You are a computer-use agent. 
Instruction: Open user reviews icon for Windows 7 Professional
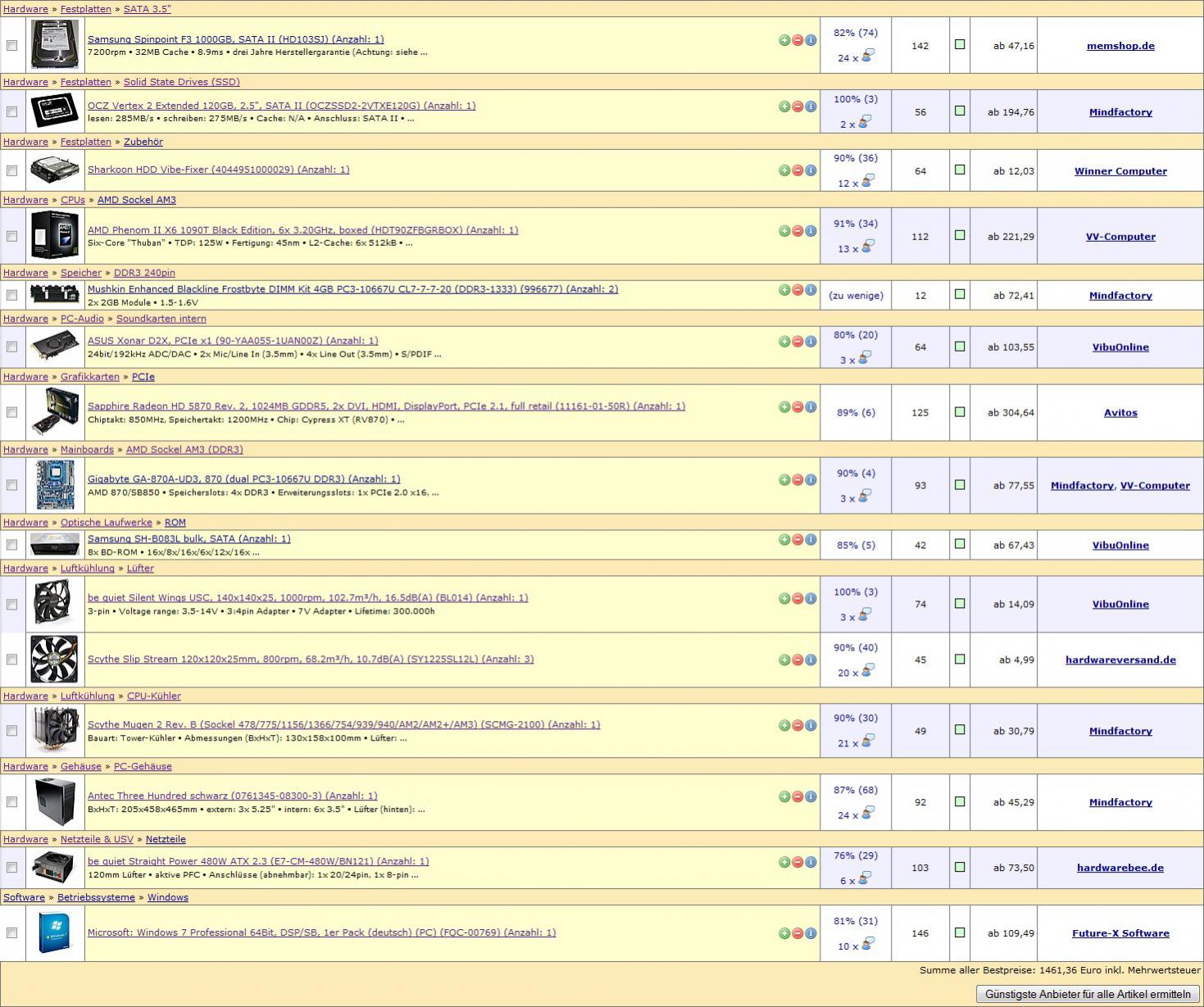[868, 944]
